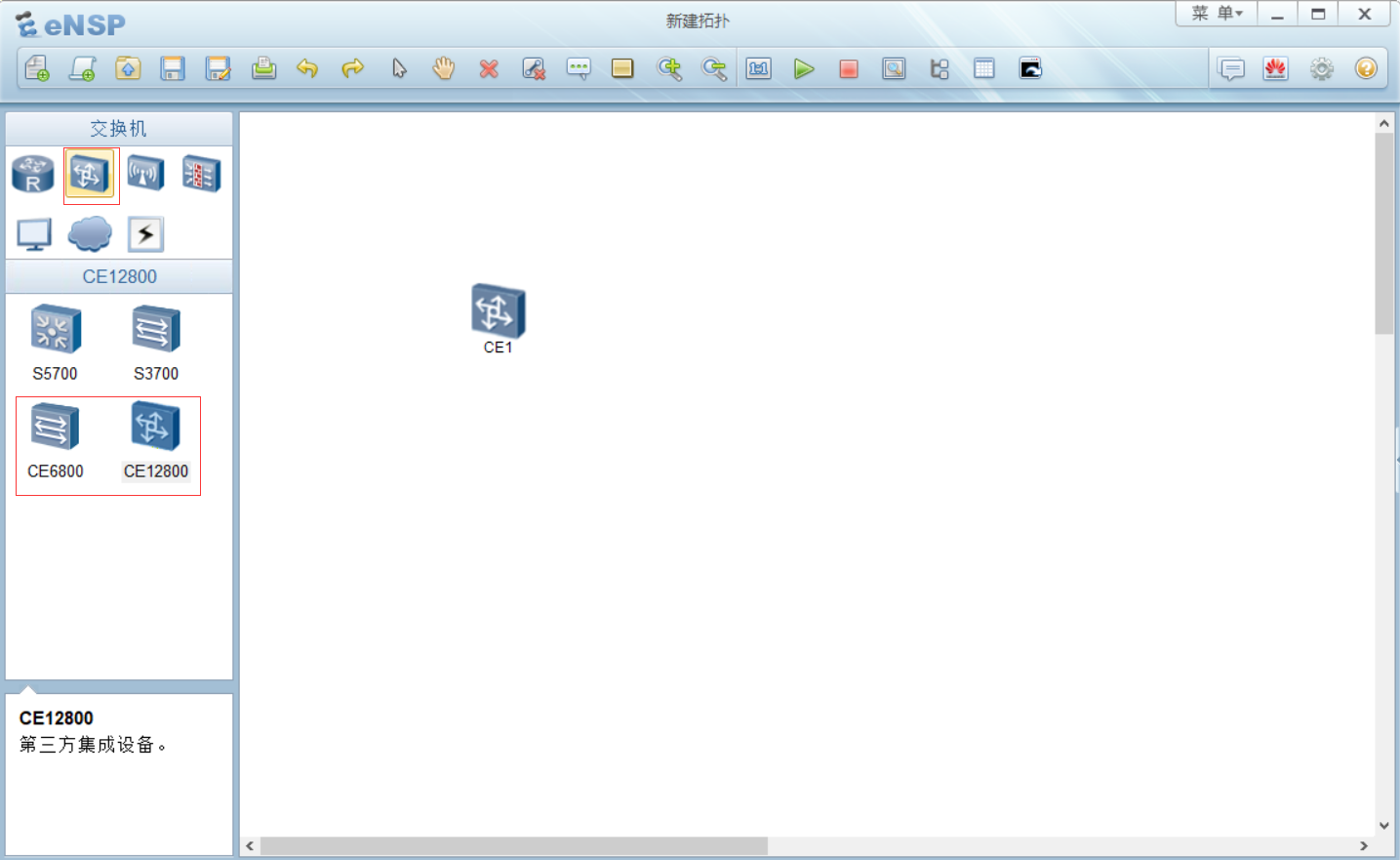Click the scroll right arrow
Viewport: 1400px width, 860px height.
pos(1364,845)
